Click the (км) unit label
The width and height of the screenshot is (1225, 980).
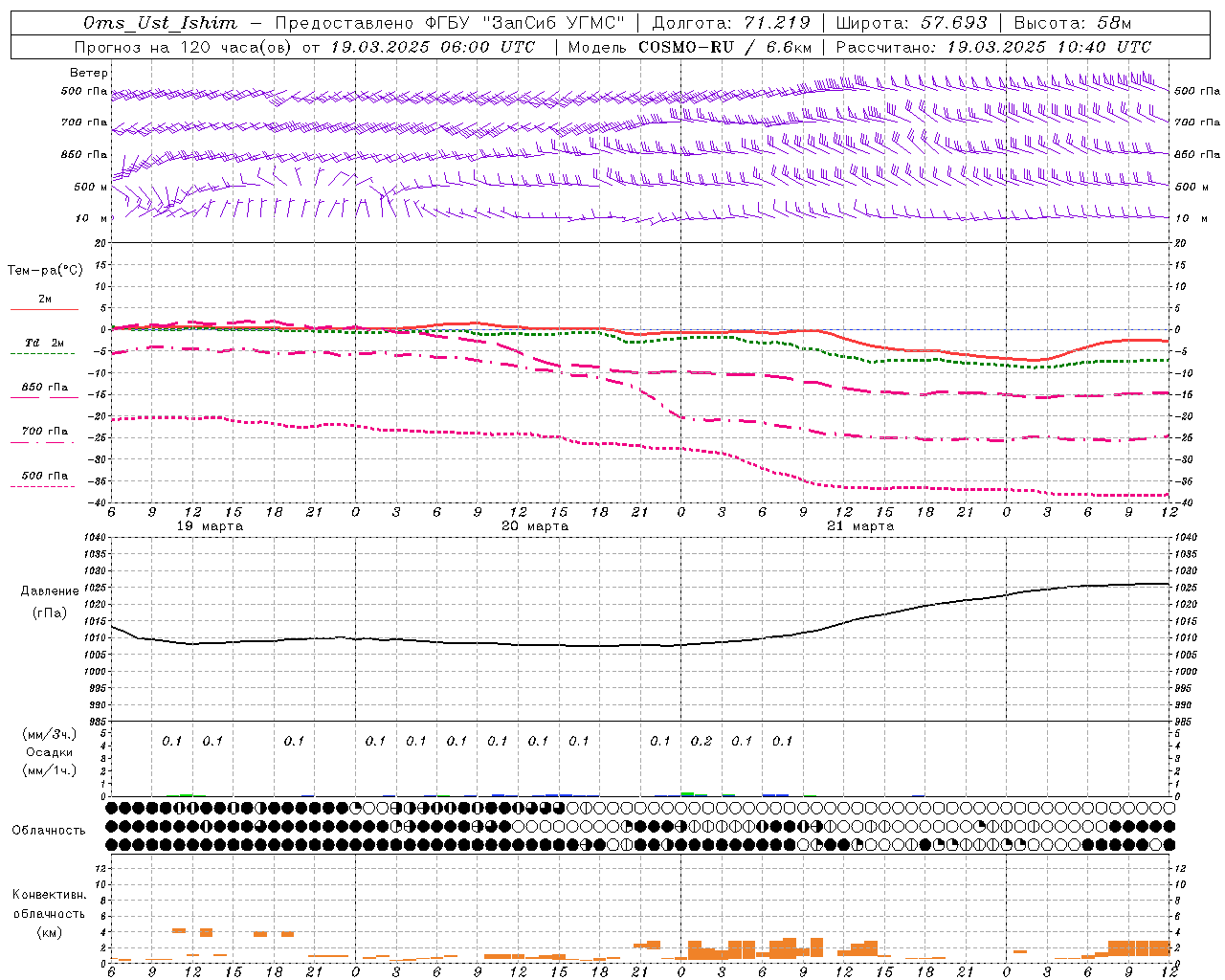[49, 932]
